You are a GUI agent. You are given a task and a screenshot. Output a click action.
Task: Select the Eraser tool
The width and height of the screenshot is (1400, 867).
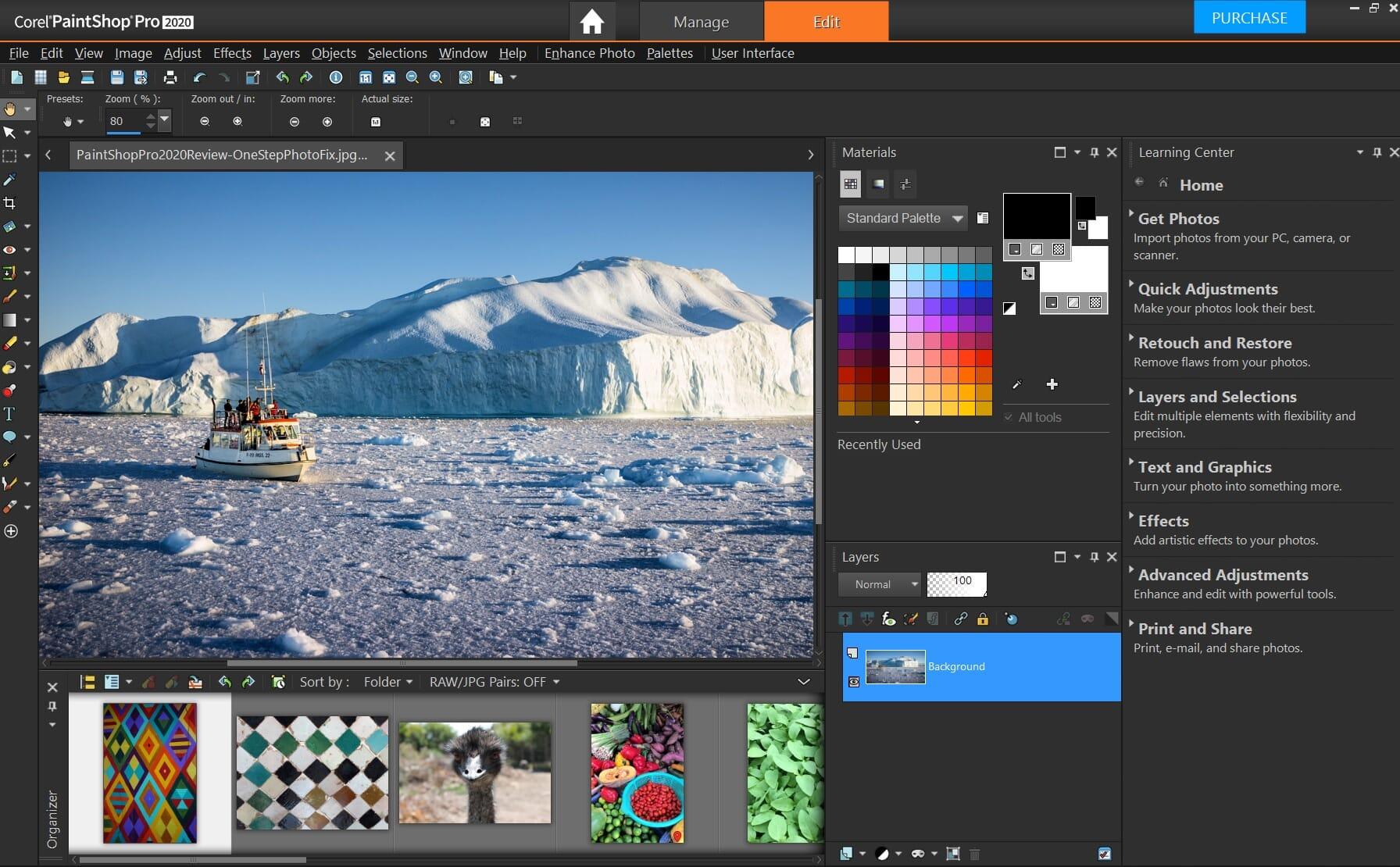[10, 342]
